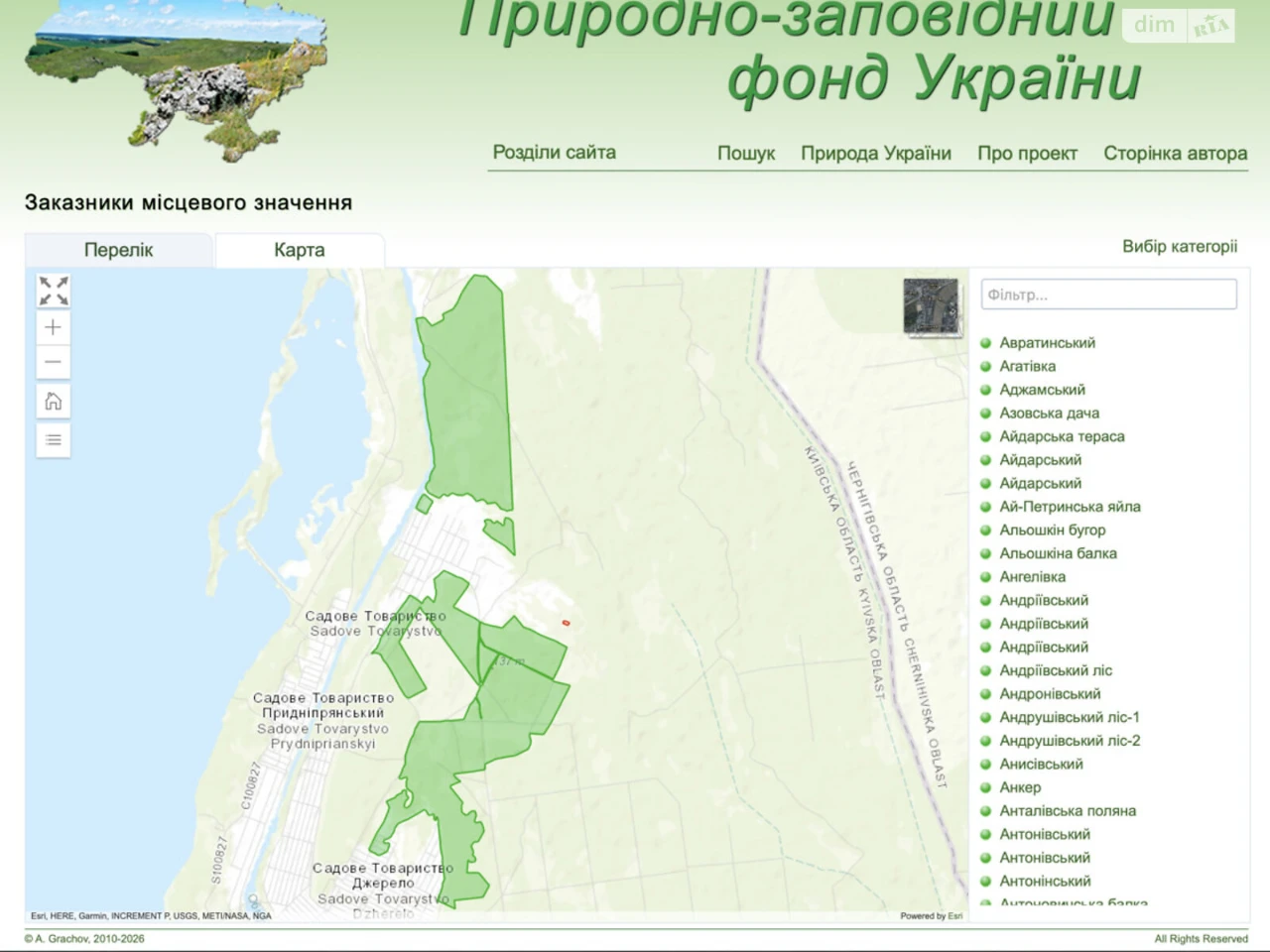Switch to the Карта tab
The width and height of the screenshot is (1270, 952).
[300, 250]
